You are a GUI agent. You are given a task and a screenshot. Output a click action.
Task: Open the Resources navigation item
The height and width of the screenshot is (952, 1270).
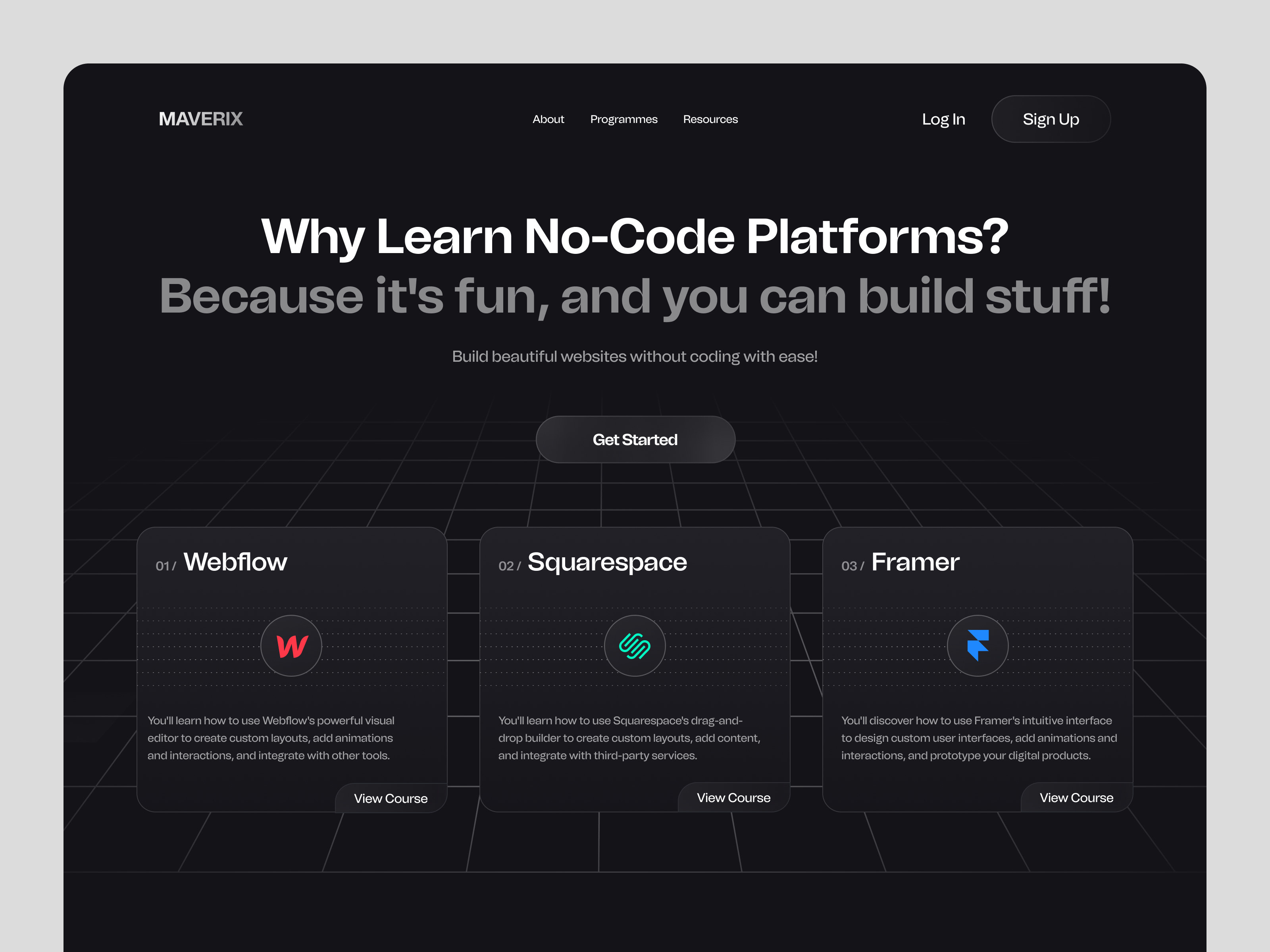click(710, 119)
